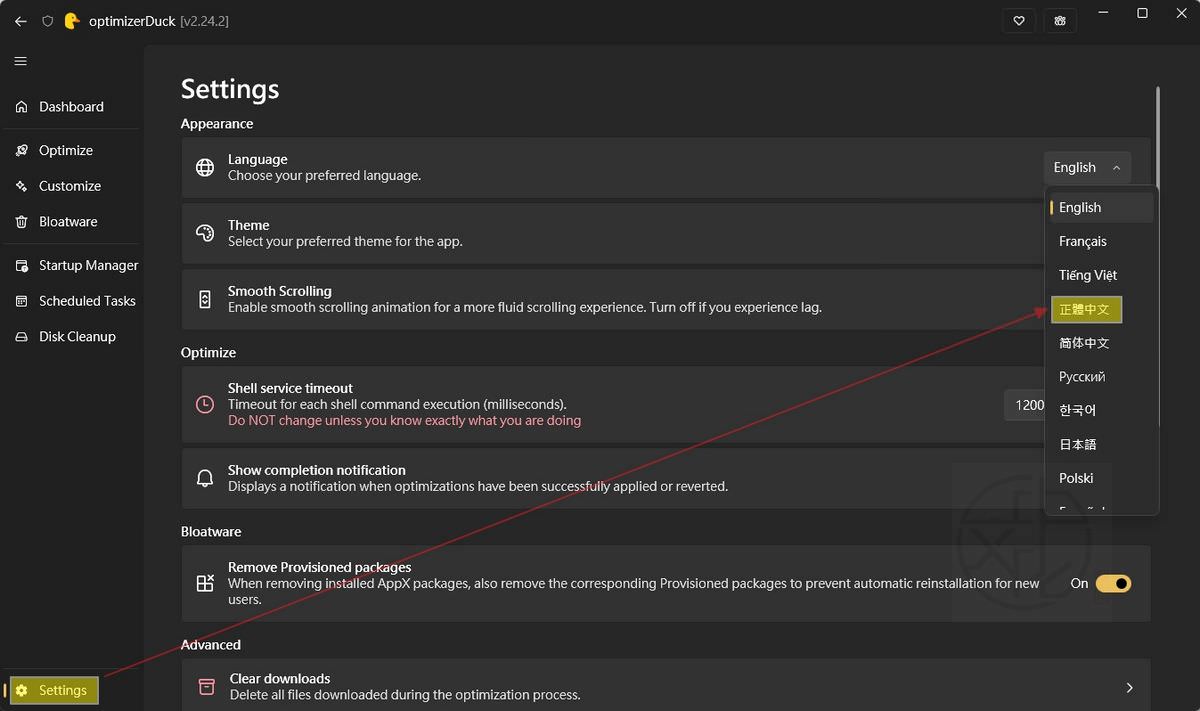Image resolution: width=1200 pixels, height=711 pixels.
Task: Click the hamburger menu icon
Action: coord(20,61)
